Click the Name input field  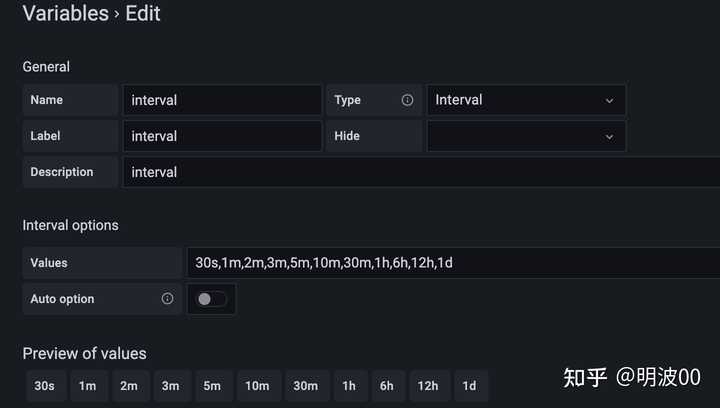pyautogui.click(x=221, y=100)
